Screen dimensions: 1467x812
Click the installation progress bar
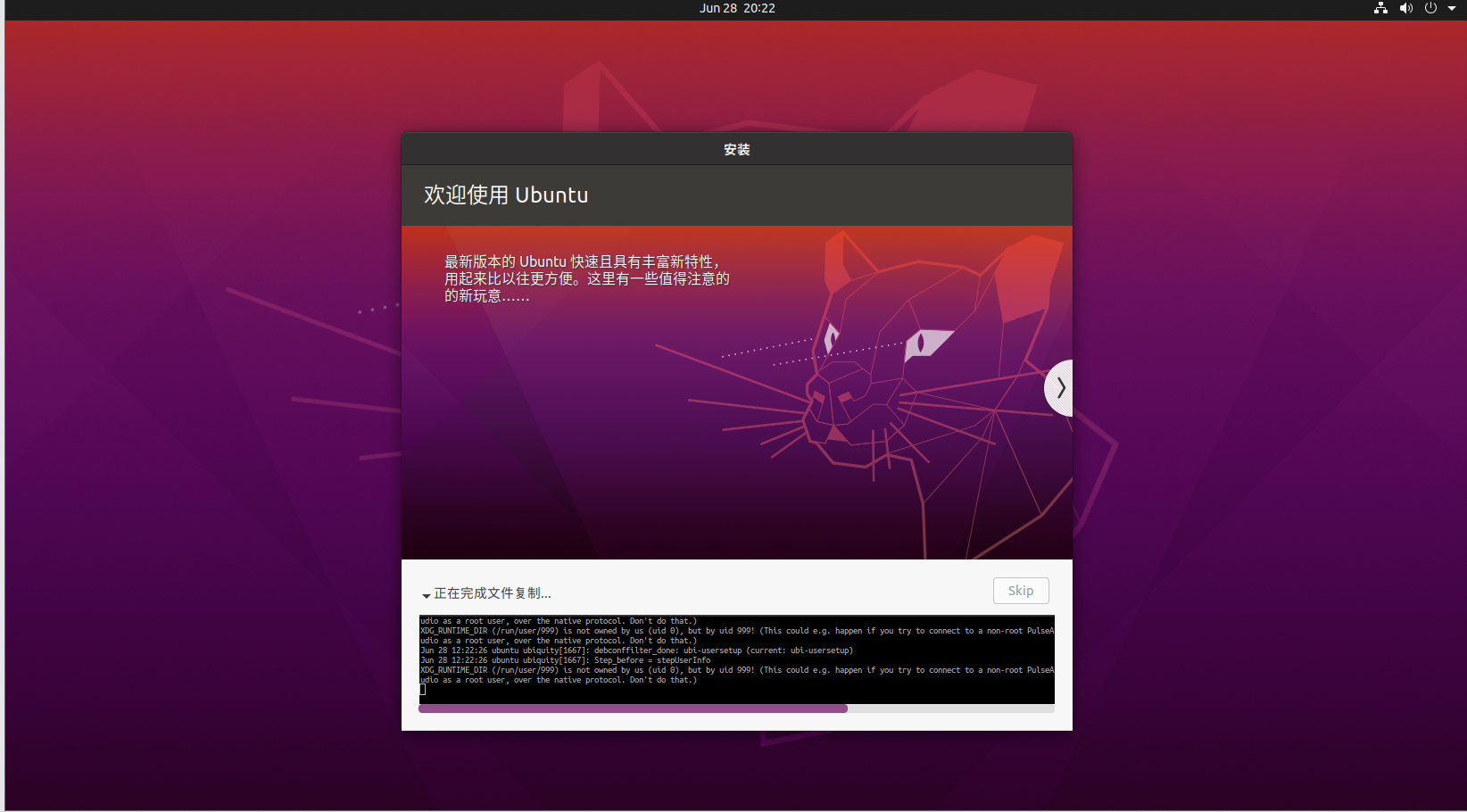coord(736,709)
